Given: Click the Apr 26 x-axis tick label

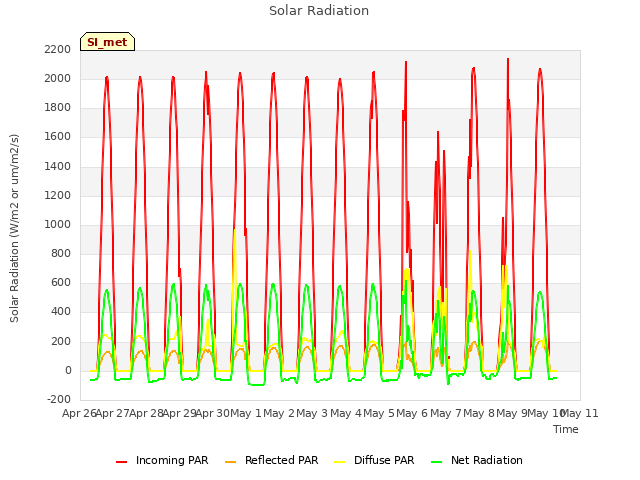Looking at the screenshot, I should pyautogui.click(x=79, y=413).
